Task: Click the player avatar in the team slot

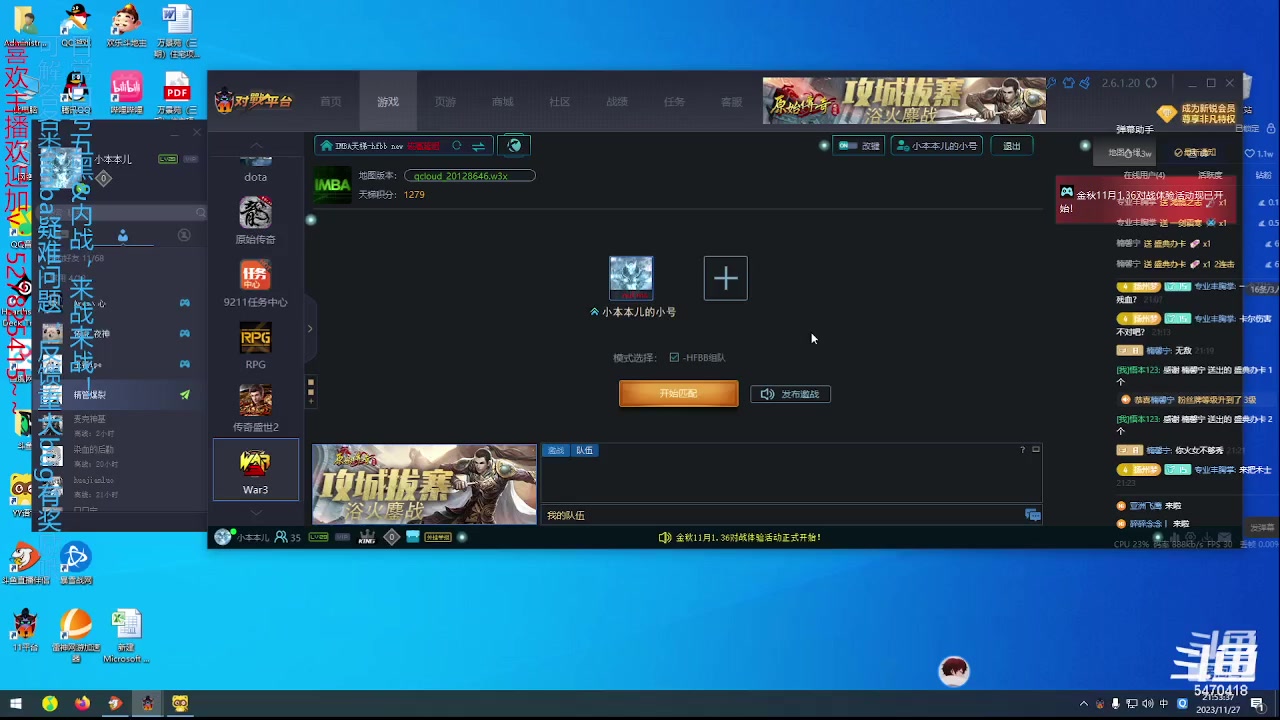Action: pos(631,277)
